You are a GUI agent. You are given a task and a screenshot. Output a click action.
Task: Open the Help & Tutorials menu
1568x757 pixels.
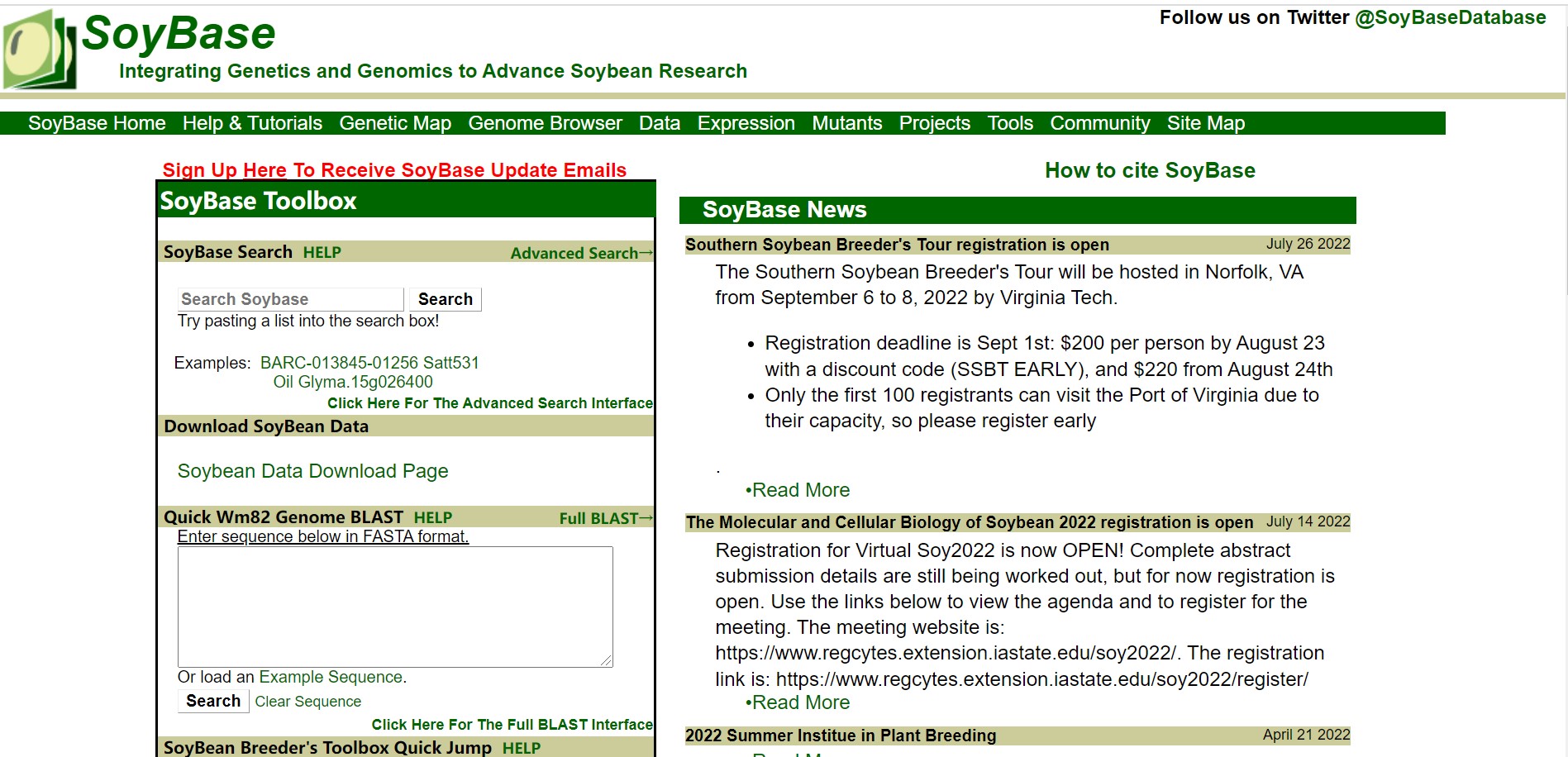tap(252, 123)
